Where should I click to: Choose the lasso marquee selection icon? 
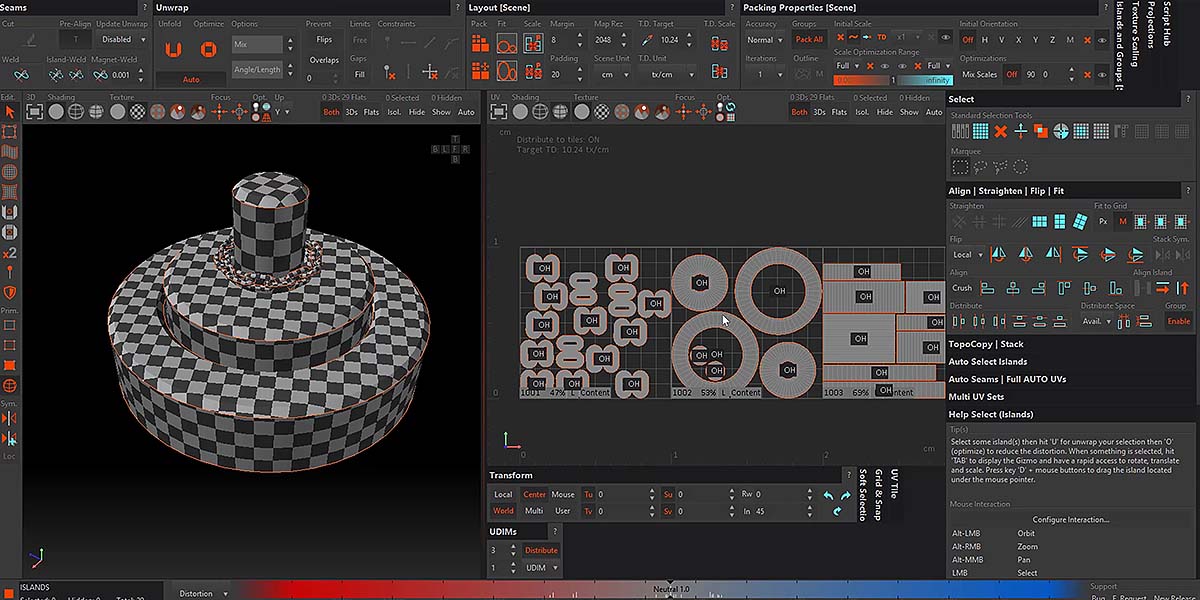(980, 167)
